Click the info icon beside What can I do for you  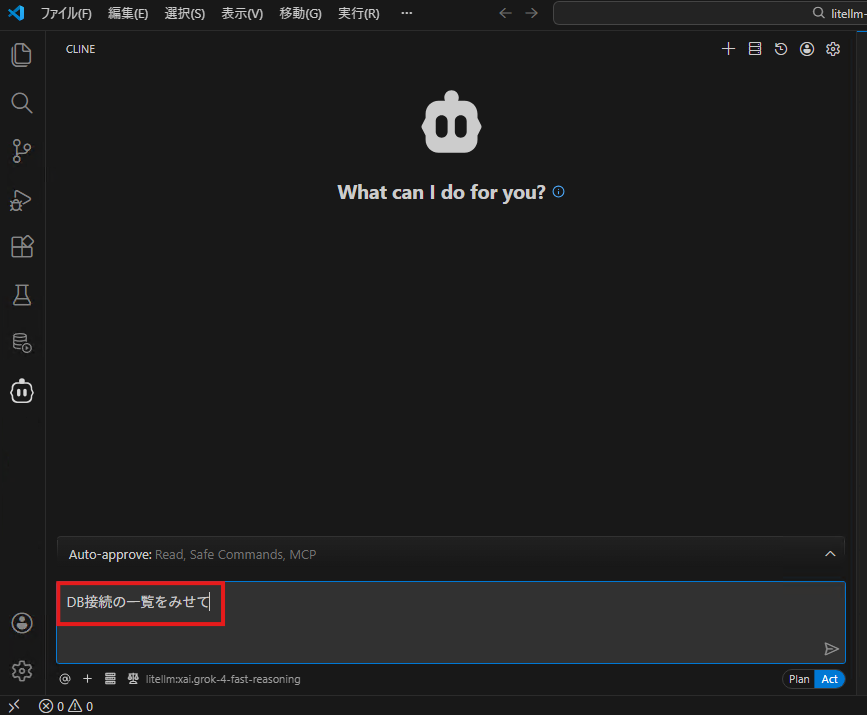coord(558,192)
